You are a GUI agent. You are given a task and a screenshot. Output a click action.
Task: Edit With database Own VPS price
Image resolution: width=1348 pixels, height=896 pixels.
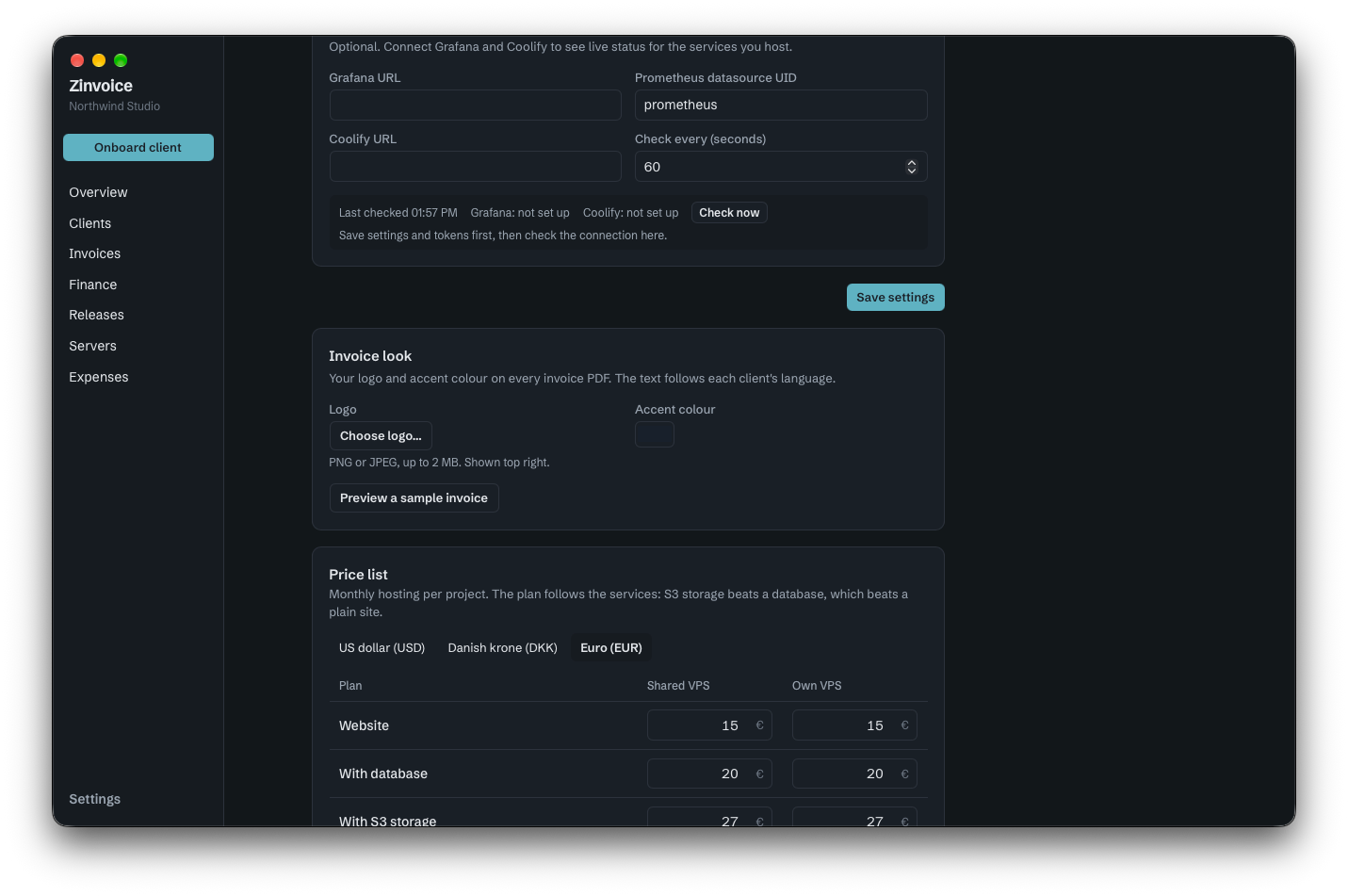[854, 774]
